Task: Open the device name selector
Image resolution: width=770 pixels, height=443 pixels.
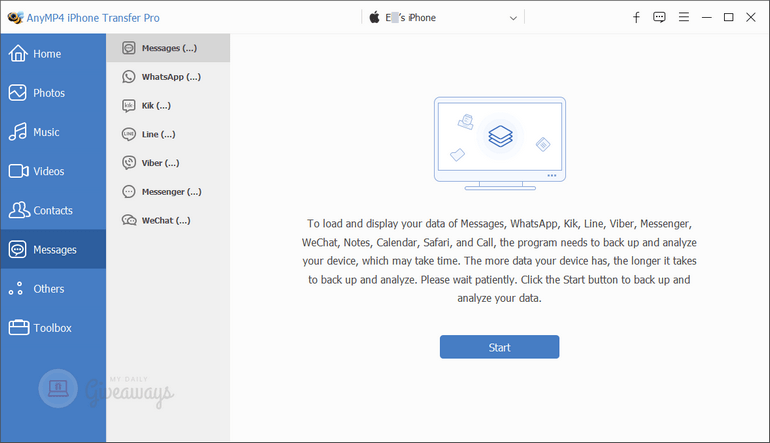Action: [443, 18]
